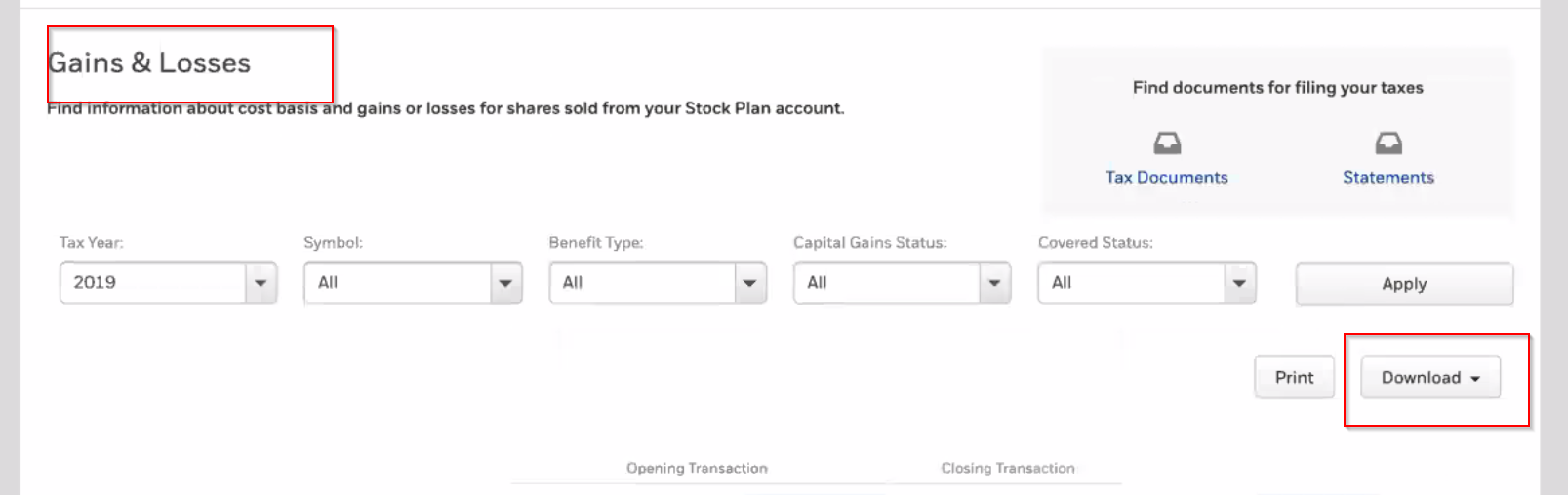The width and height of the screenshot is (1568, 495).
Task: Click the Tax Year field label
Action: (91, 243)
